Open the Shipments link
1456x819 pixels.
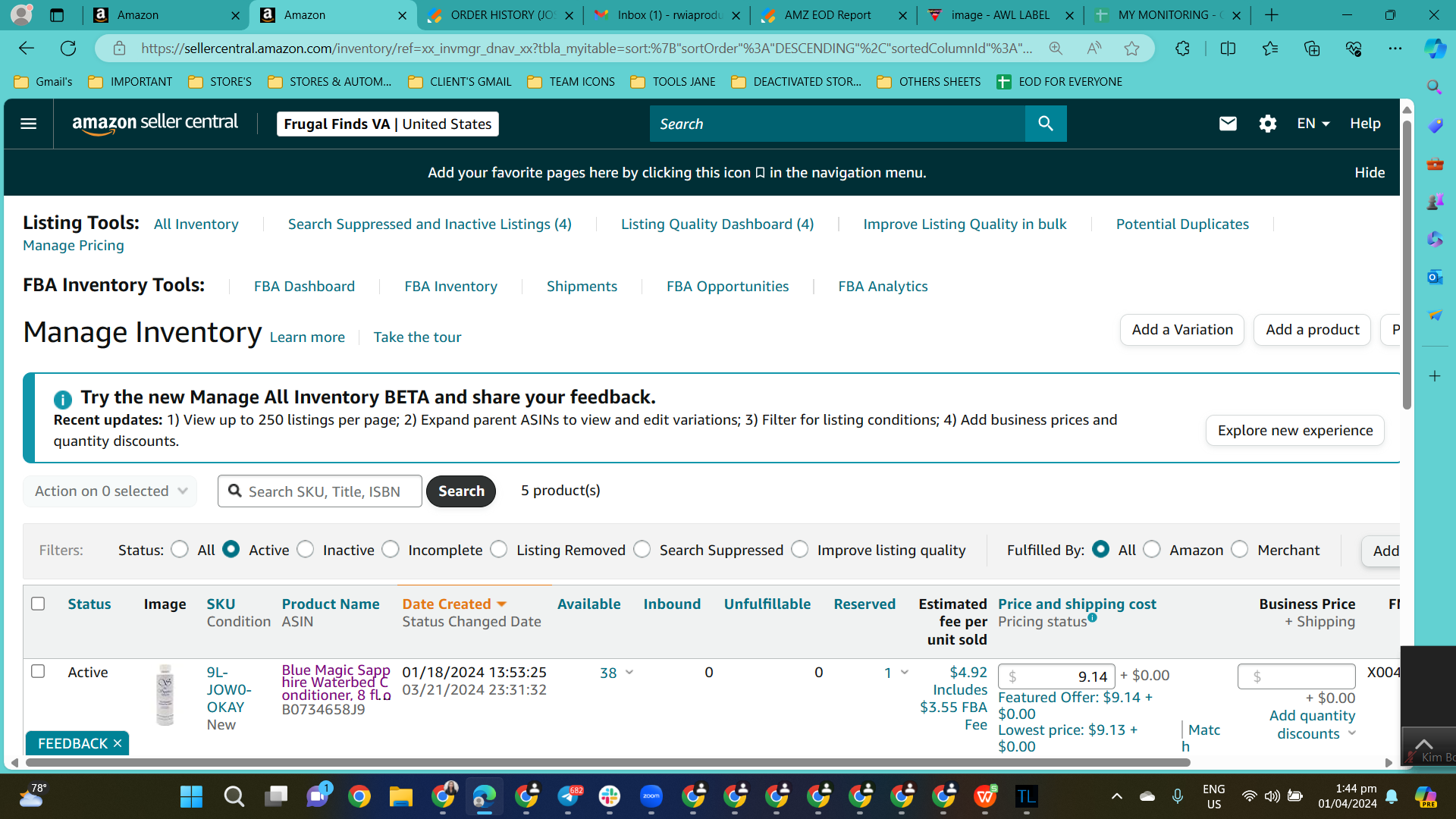click(582, 286)
